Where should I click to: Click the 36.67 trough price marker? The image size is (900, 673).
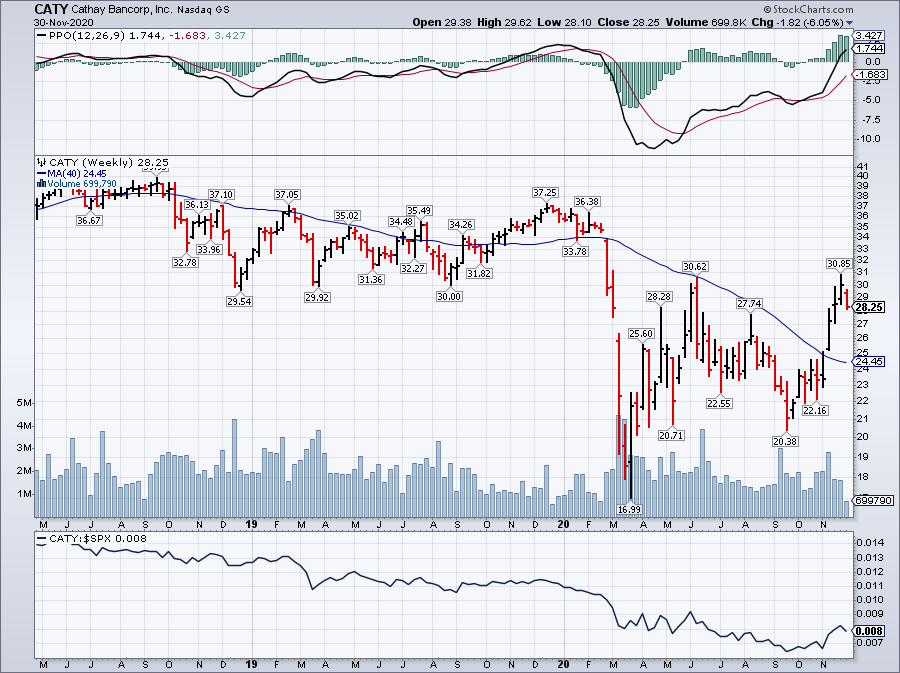(x=89, y=220)
